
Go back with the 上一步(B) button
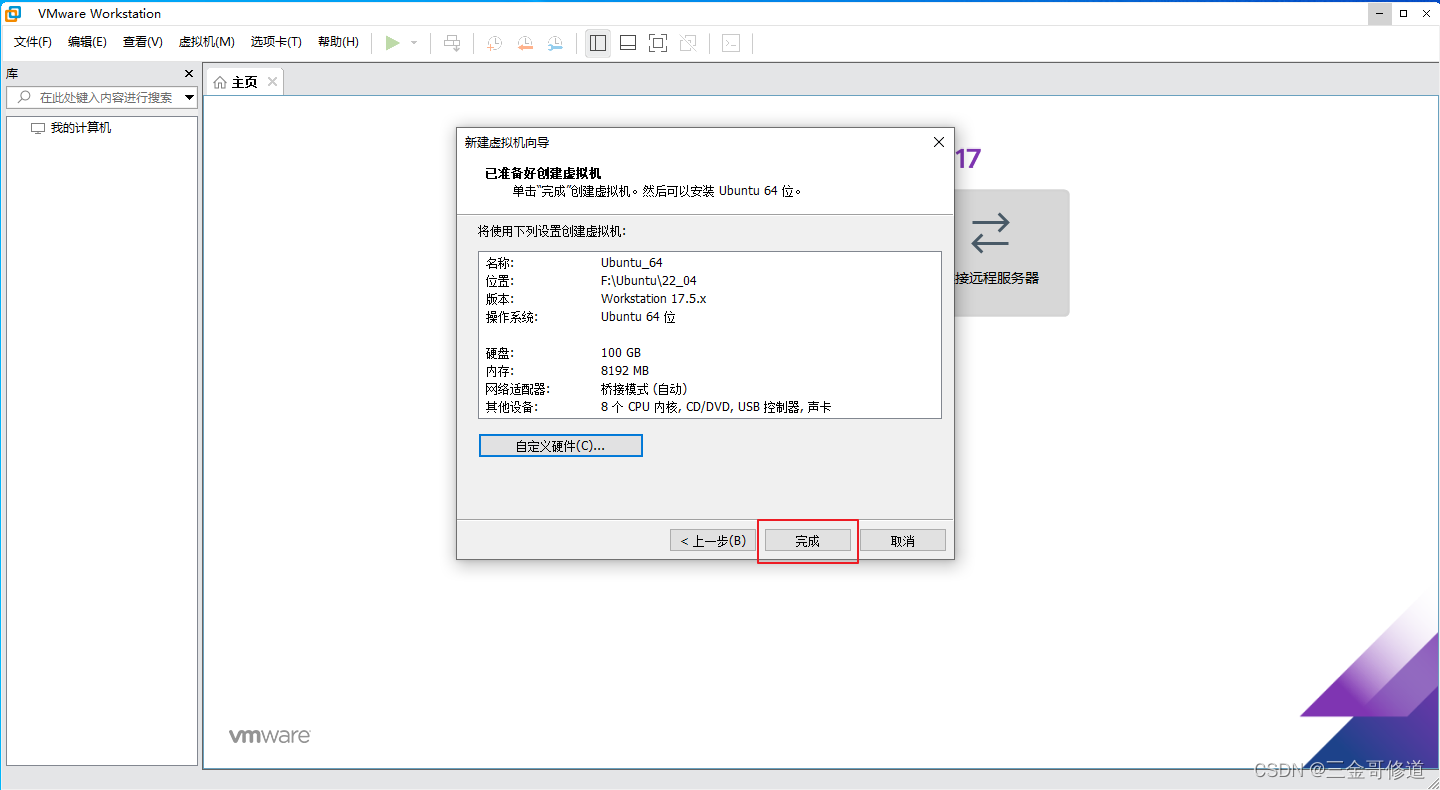point(713,541)
